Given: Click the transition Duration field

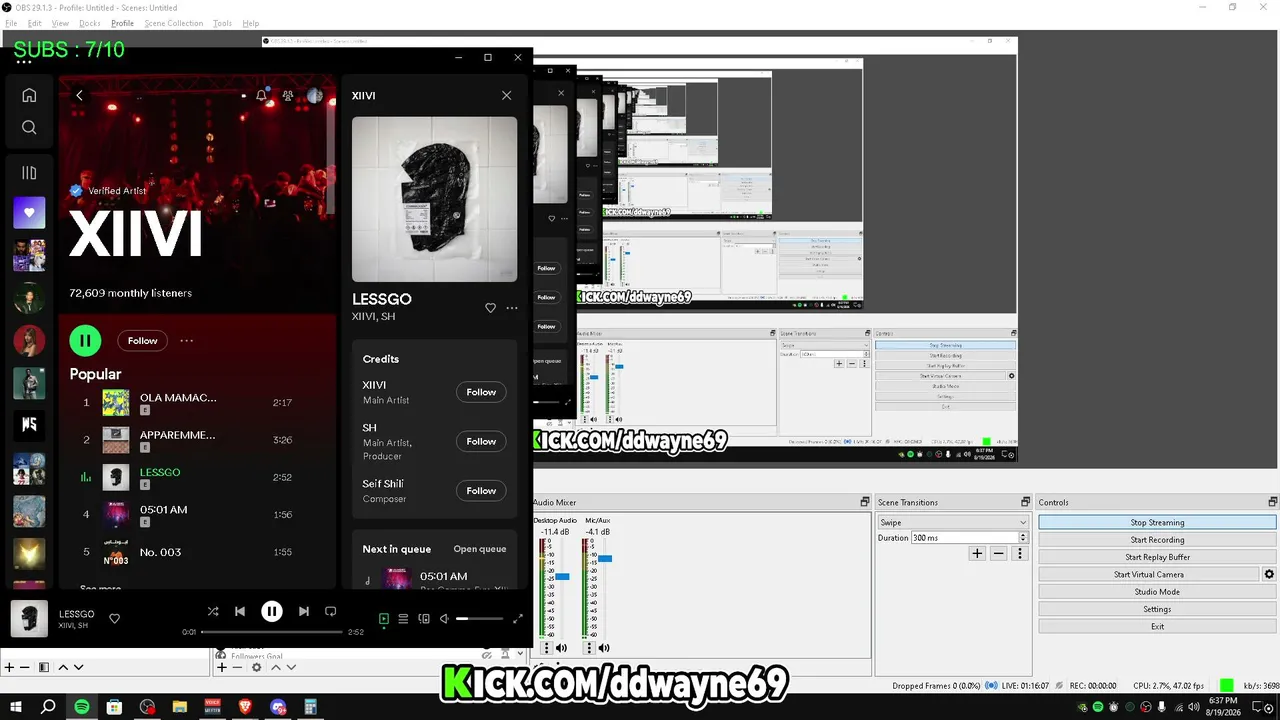Looking at the screenshot, I should click(x=969, y=538).
